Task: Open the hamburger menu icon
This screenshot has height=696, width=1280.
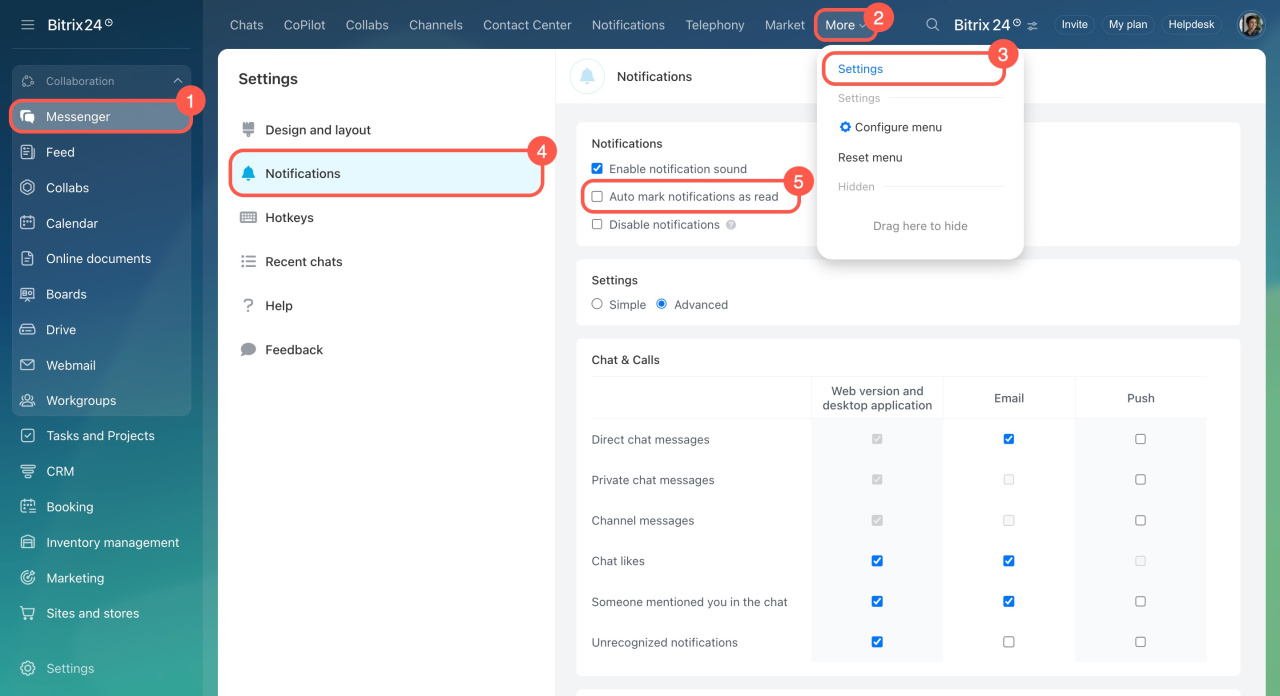Action: 28,25
